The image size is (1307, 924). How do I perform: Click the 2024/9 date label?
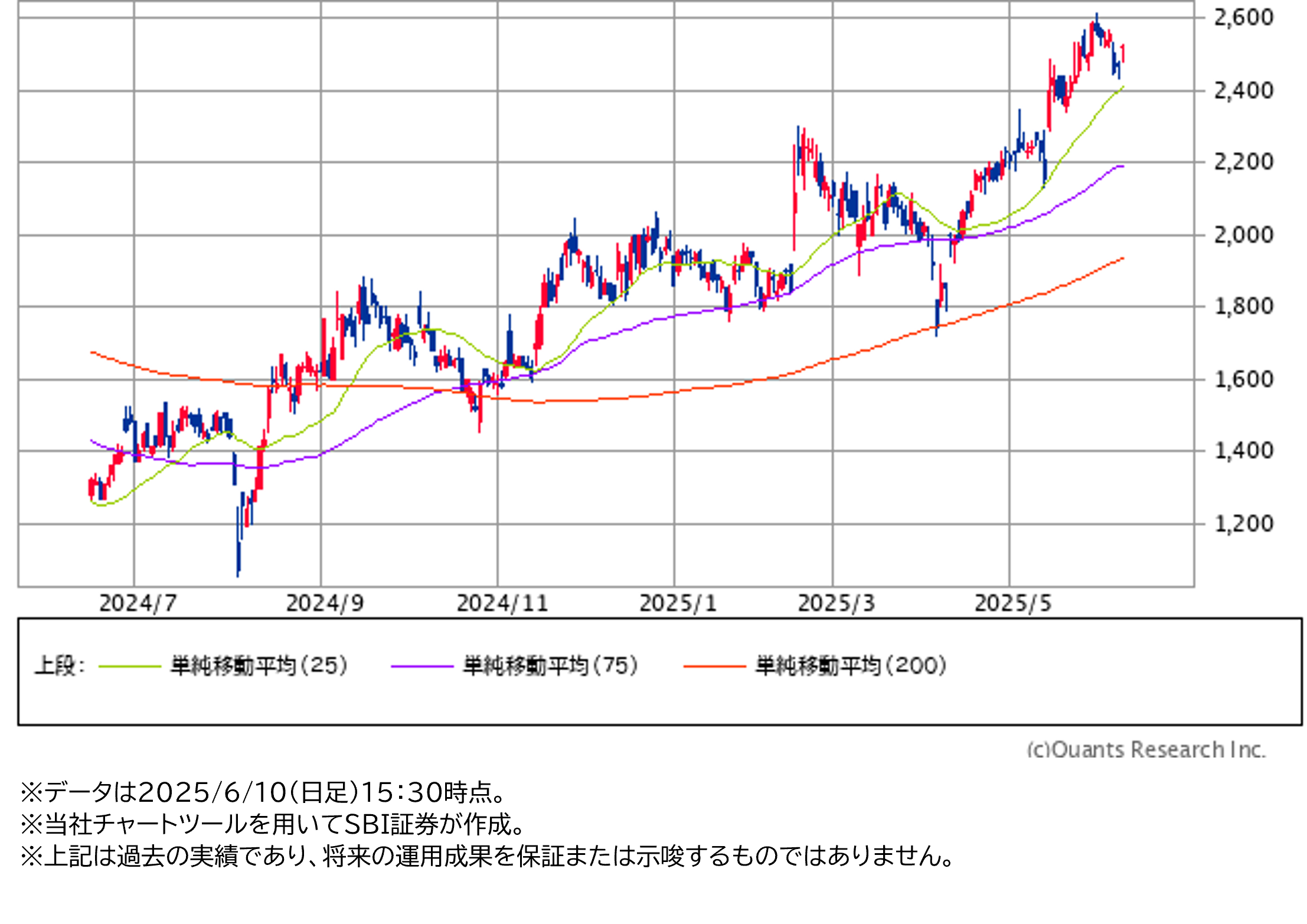point(325,603)
